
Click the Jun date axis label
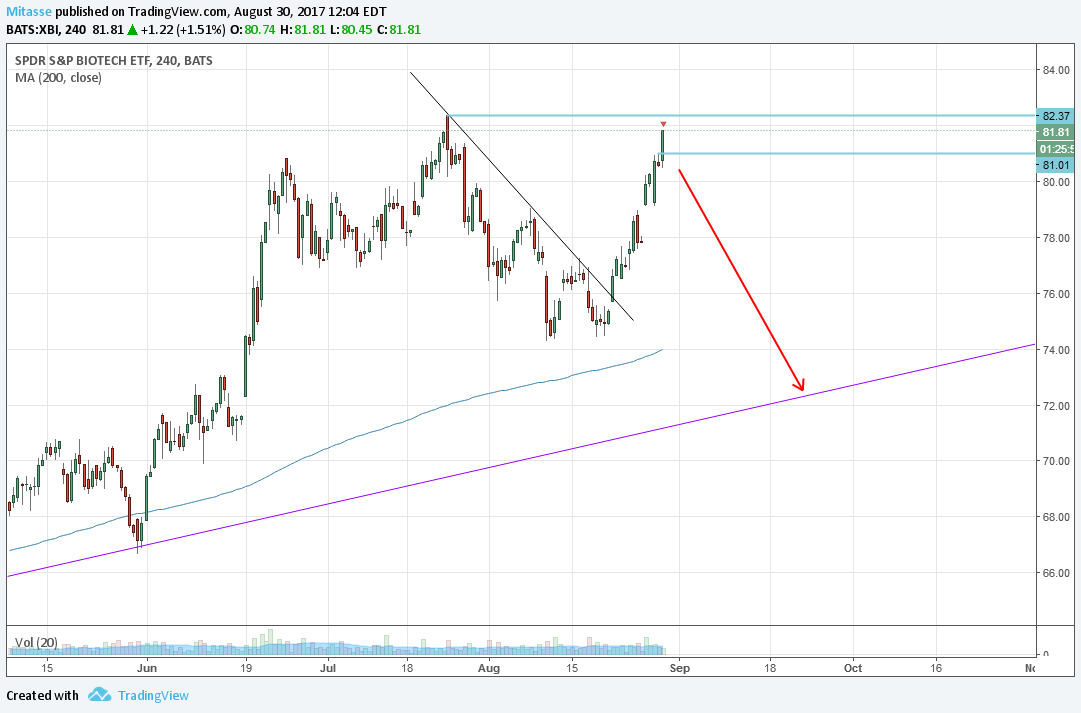[147, 667]
